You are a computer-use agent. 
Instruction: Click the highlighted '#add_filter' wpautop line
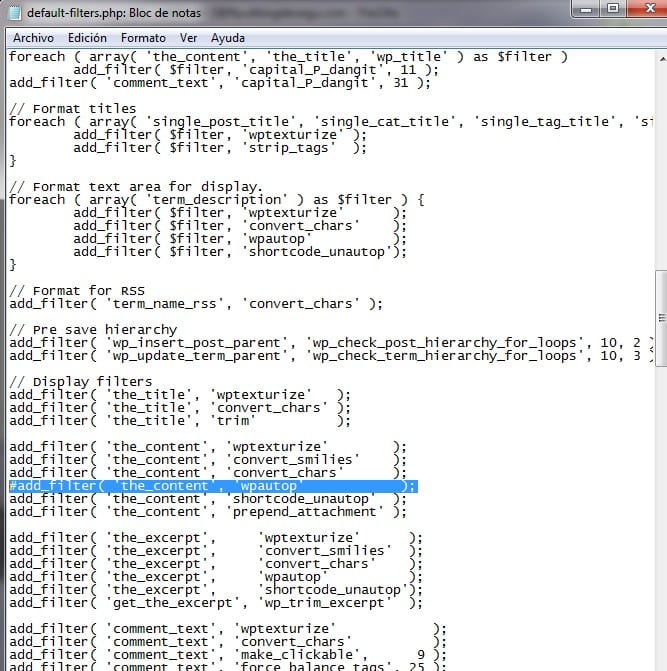click(210, 486)
